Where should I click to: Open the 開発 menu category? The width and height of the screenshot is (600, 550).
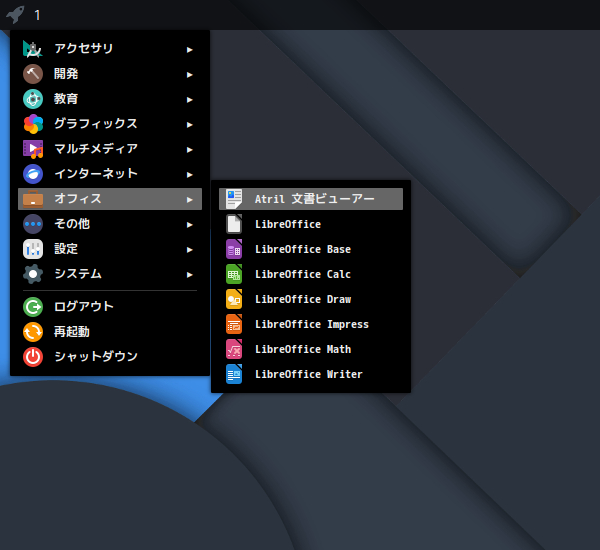coord(110,74)
